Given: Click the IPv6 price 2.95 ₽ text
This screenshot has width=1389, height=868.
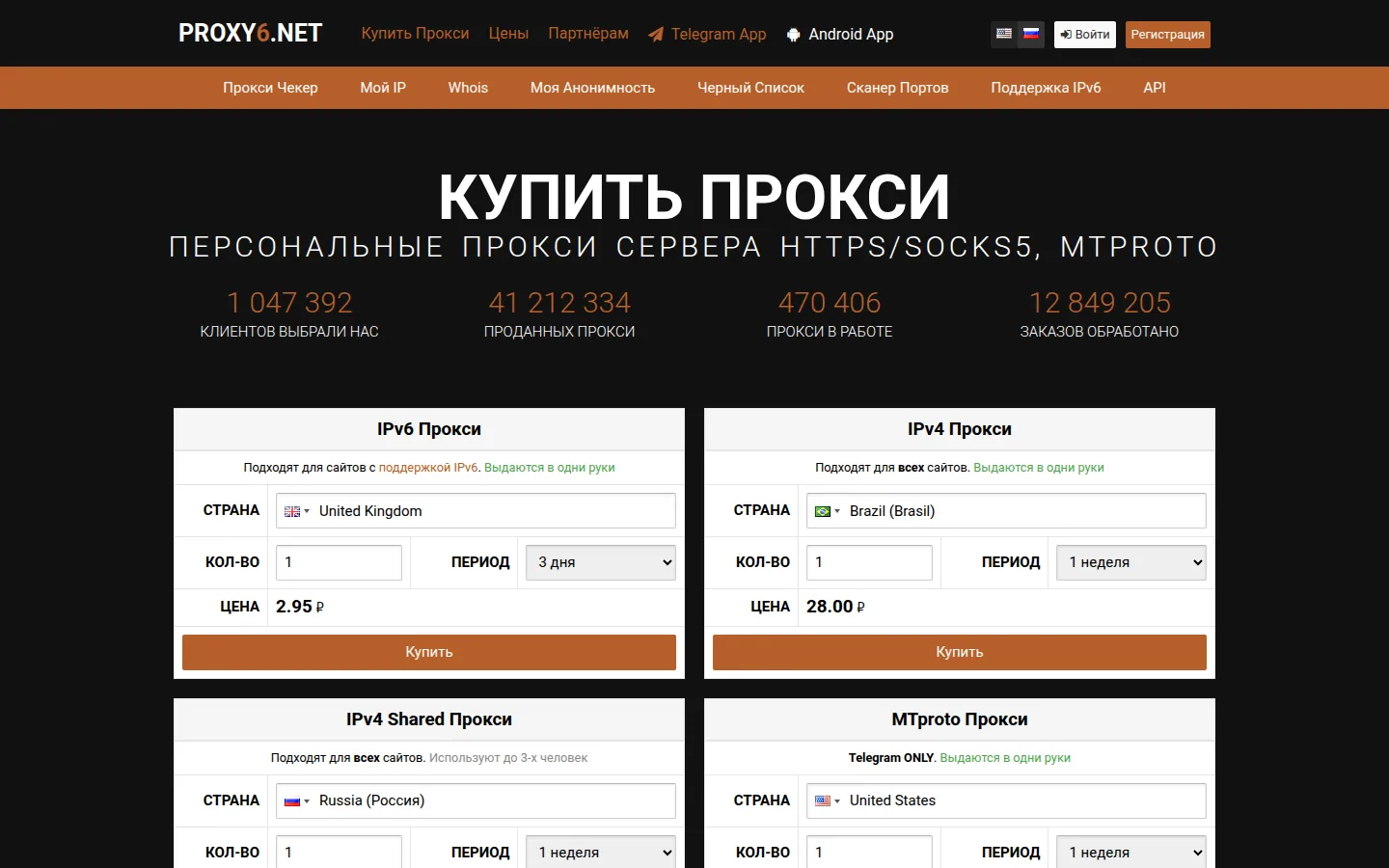Looking at the screenshot, I should click(300, 607).
